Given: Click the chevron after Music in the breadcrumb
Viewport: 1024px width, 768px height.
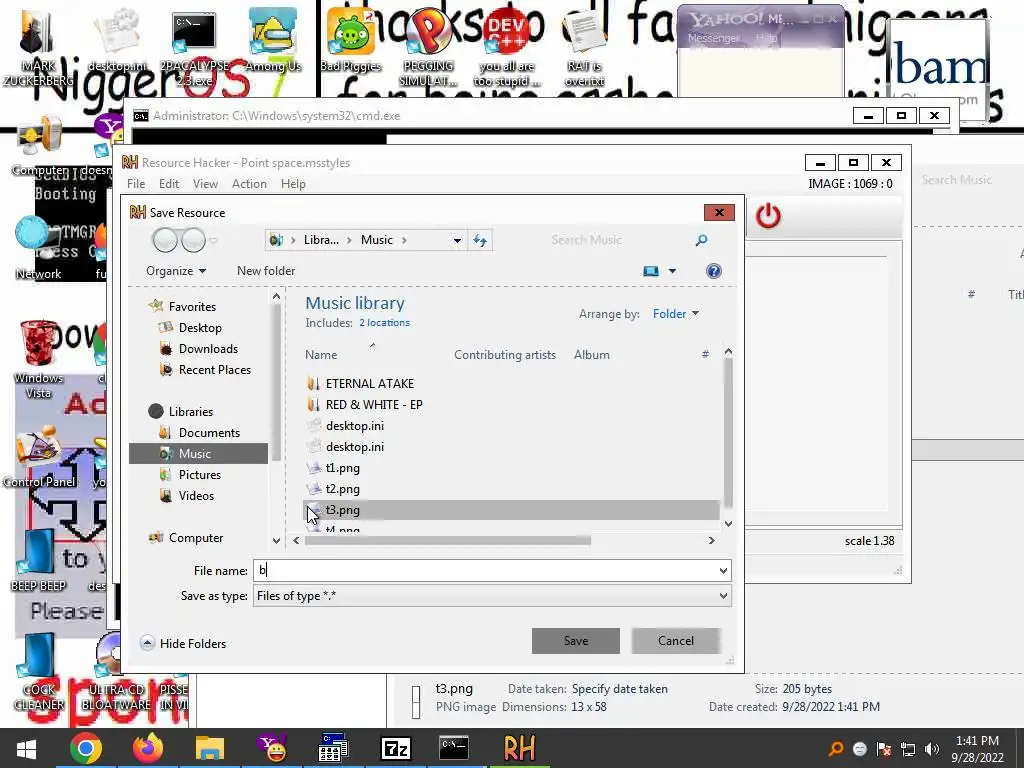Looking at the screenshot, I should (404, 240).
